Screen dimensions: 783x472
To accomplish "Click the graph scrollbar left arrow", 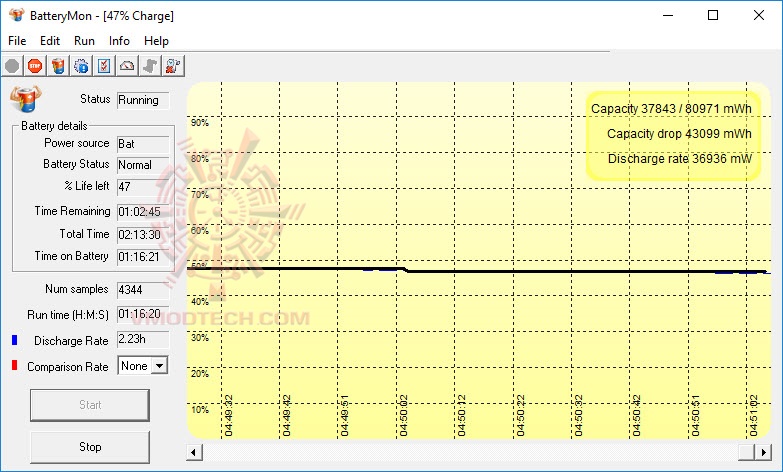I will point(194,453).
